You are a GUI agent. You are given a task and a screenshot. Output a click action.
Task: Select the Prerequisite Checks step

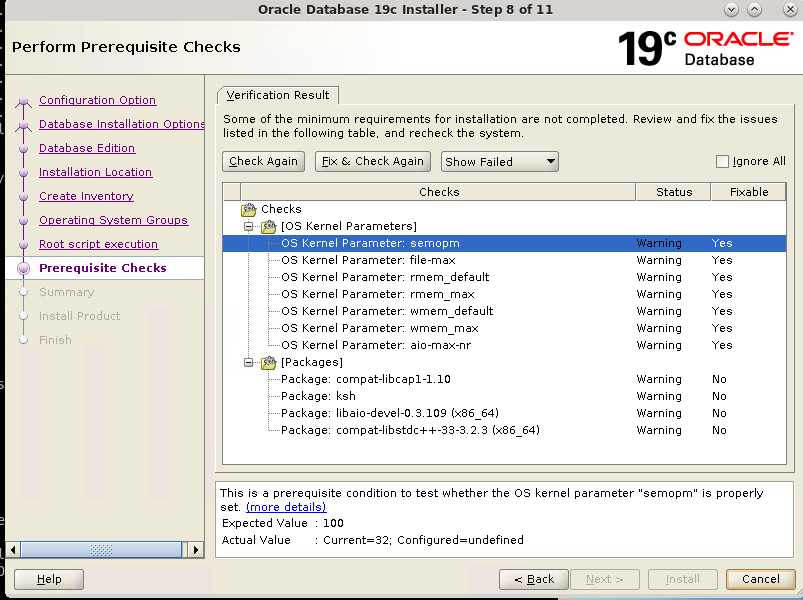click(x=102, y=268)
